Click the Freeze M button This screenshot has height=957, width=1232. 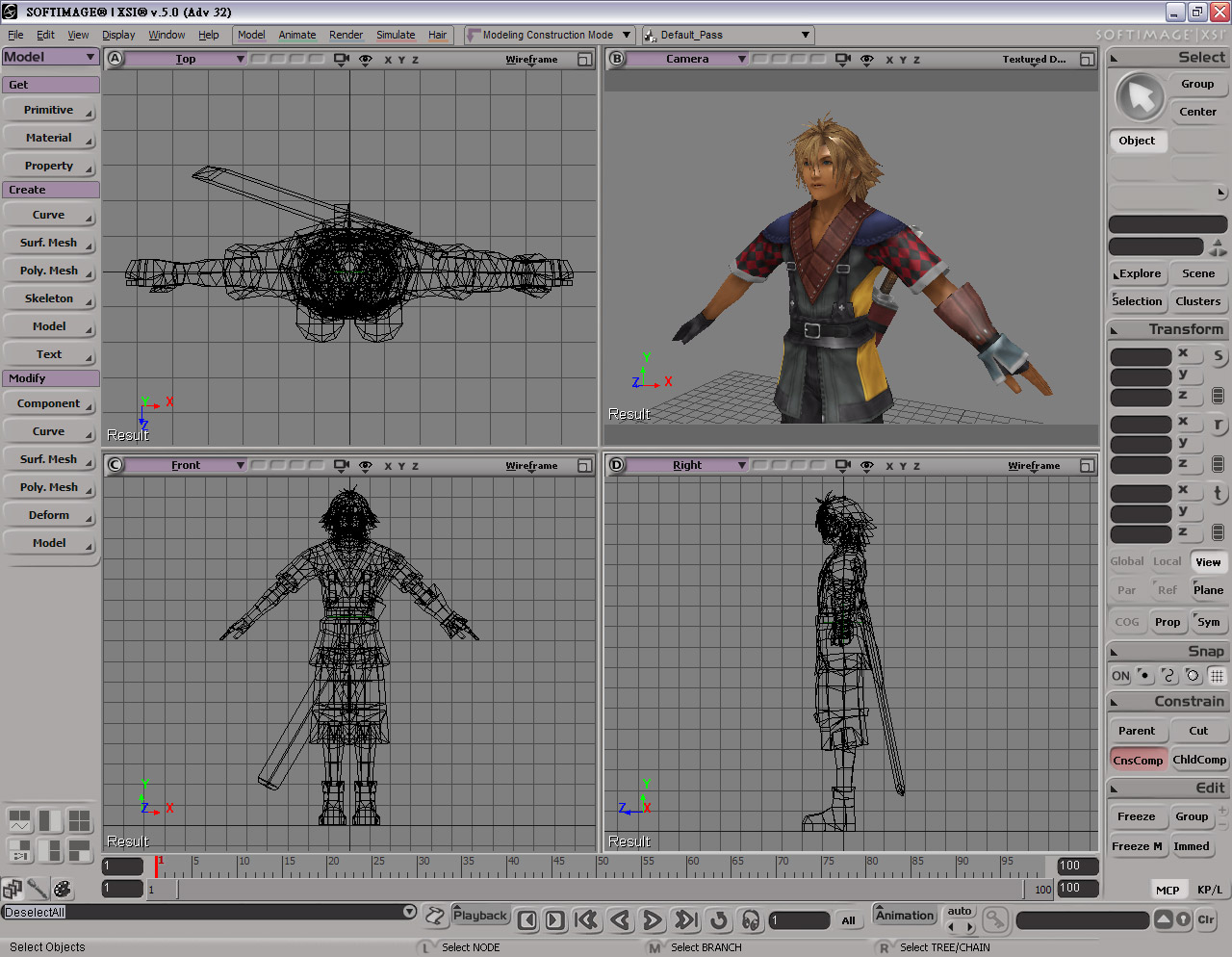coord(1137,847)
